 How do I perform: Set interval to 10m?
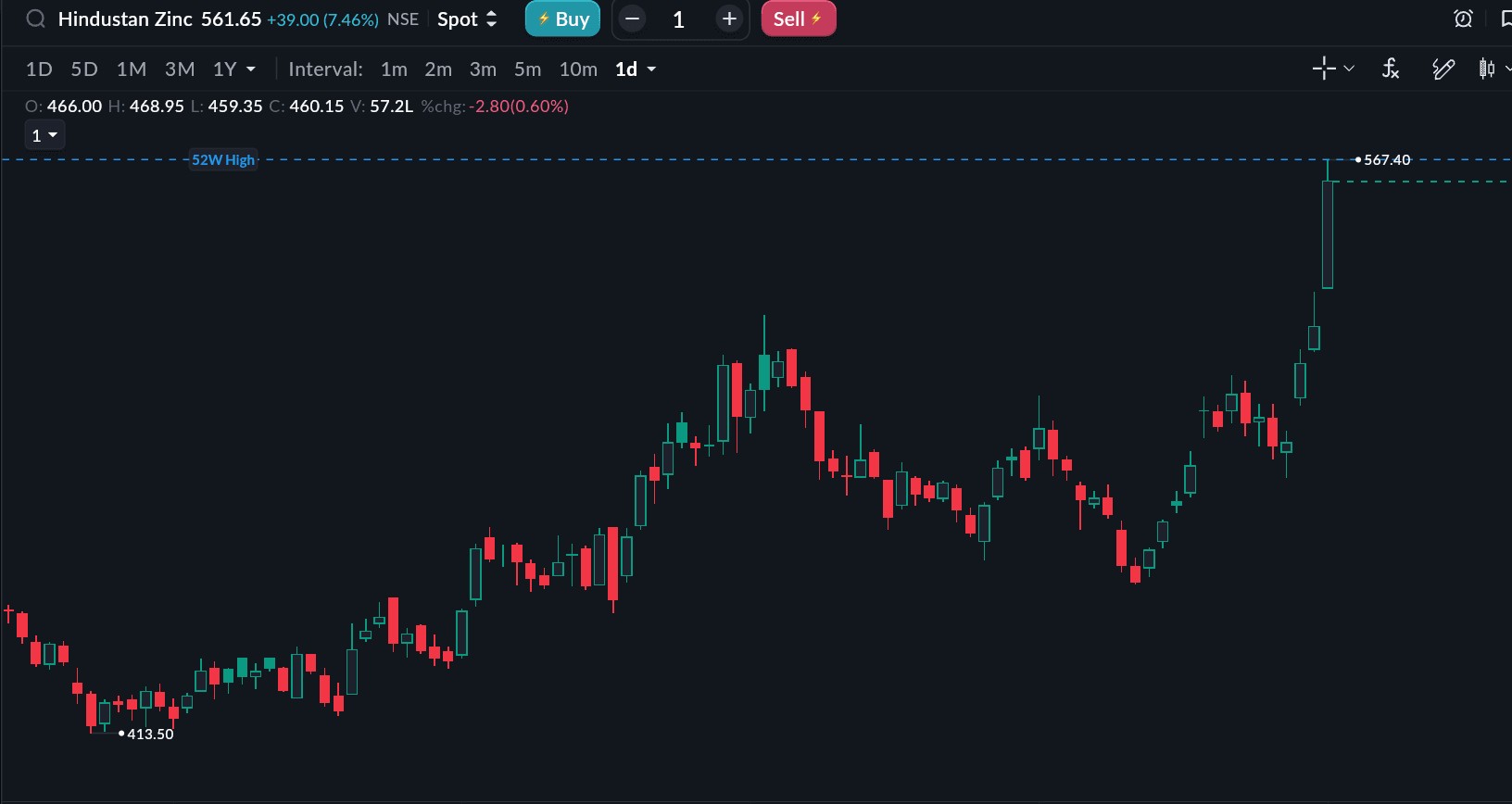coord(578,69)
